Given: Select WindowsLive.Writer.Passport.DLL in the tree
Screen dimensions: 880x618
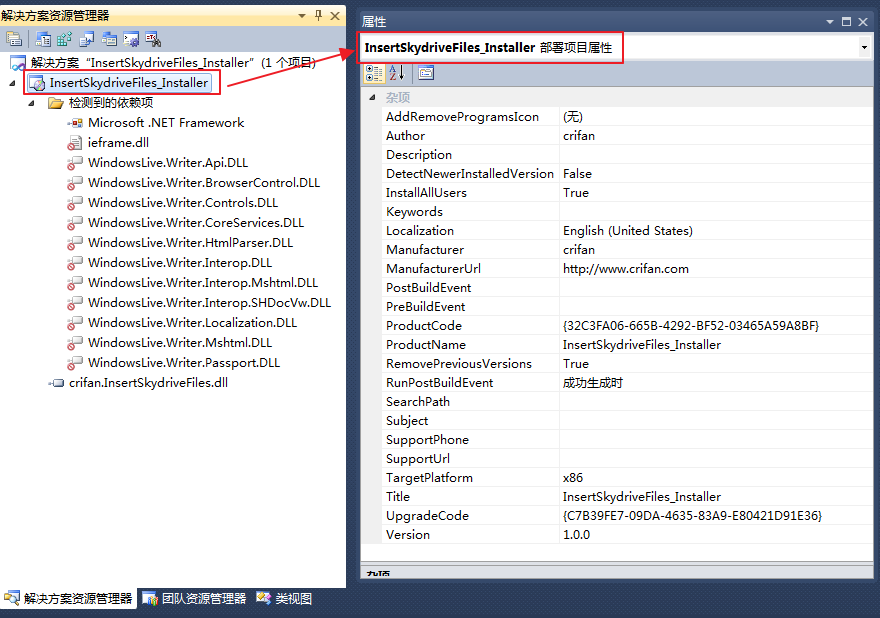Looking at the screenshot, I should [184, 363].
